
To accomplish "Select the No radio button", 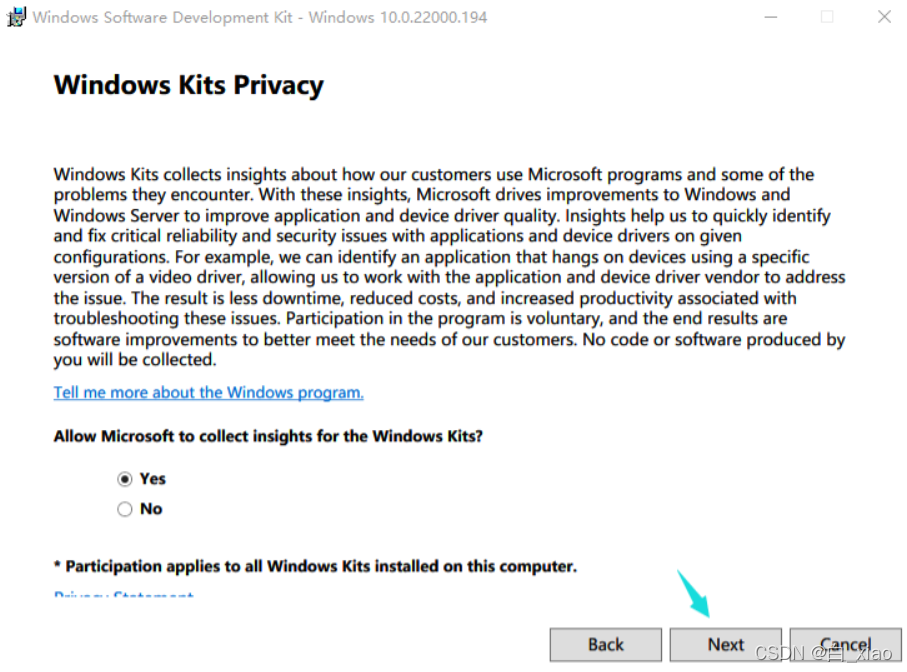I will (x=125, y=509).
